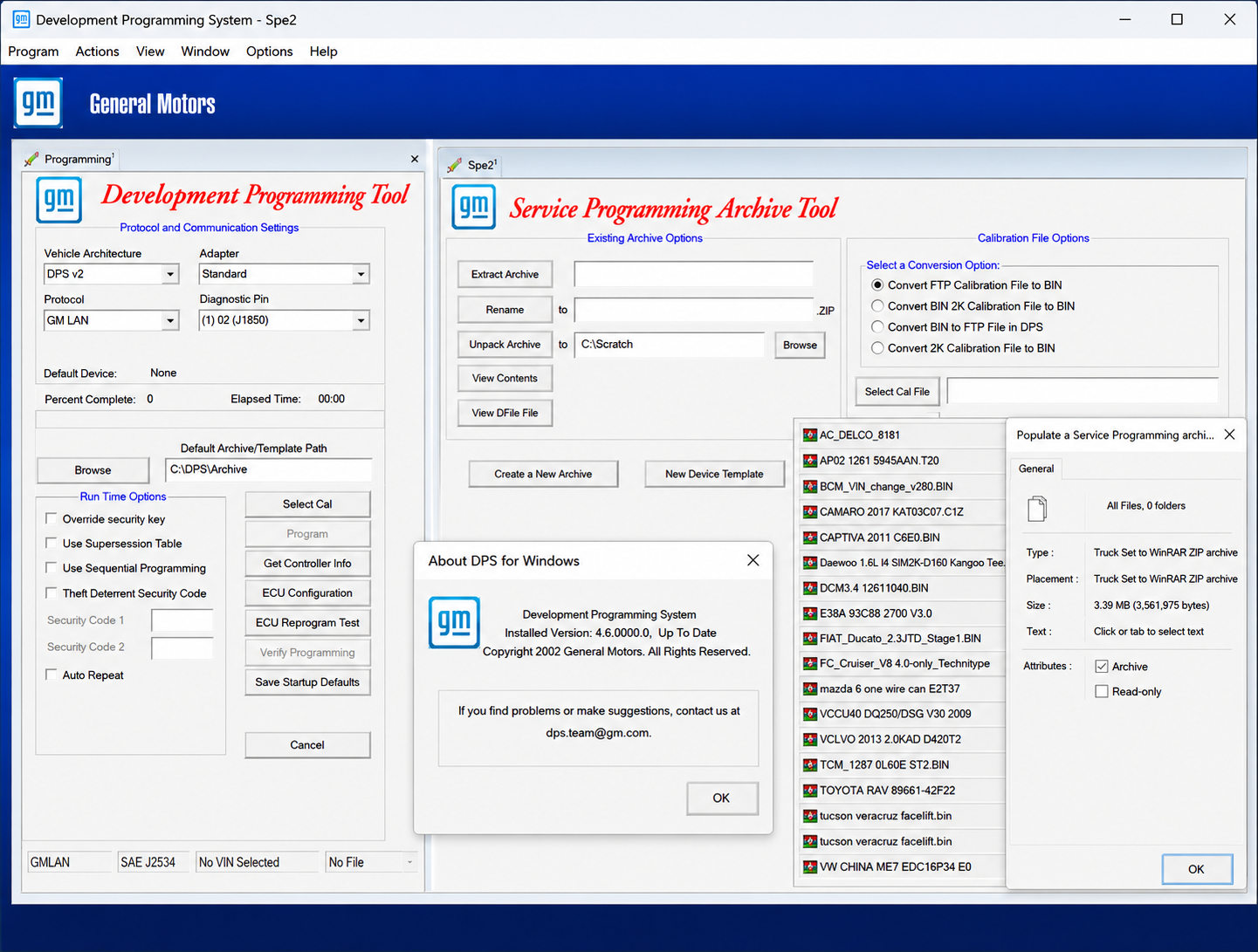Select Convert BIN to FTP File in DPS

tap(877, 326)
